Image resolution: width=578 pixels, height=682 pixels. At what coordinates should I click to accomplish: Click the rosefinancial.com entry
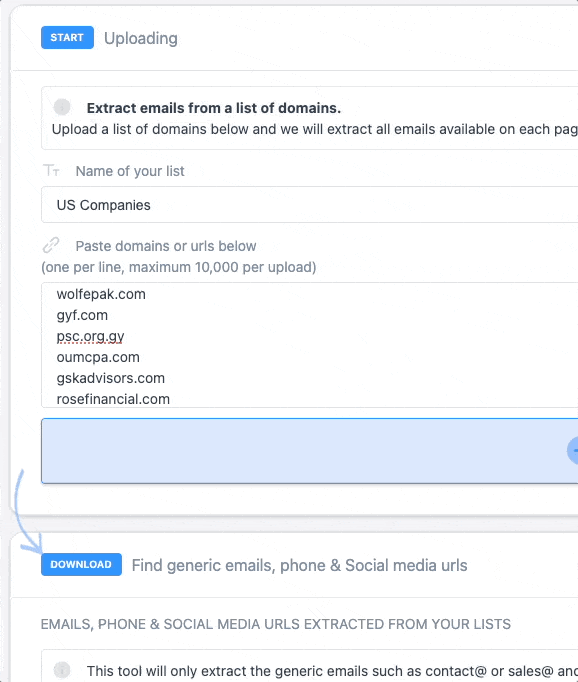113,399
